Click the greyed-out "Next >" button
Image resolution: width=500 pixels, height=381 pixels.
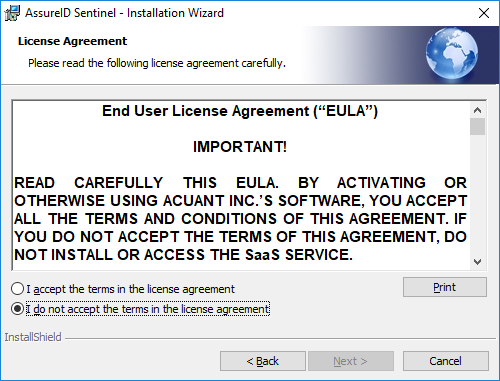pyautogui.click(x=351, y=361)
